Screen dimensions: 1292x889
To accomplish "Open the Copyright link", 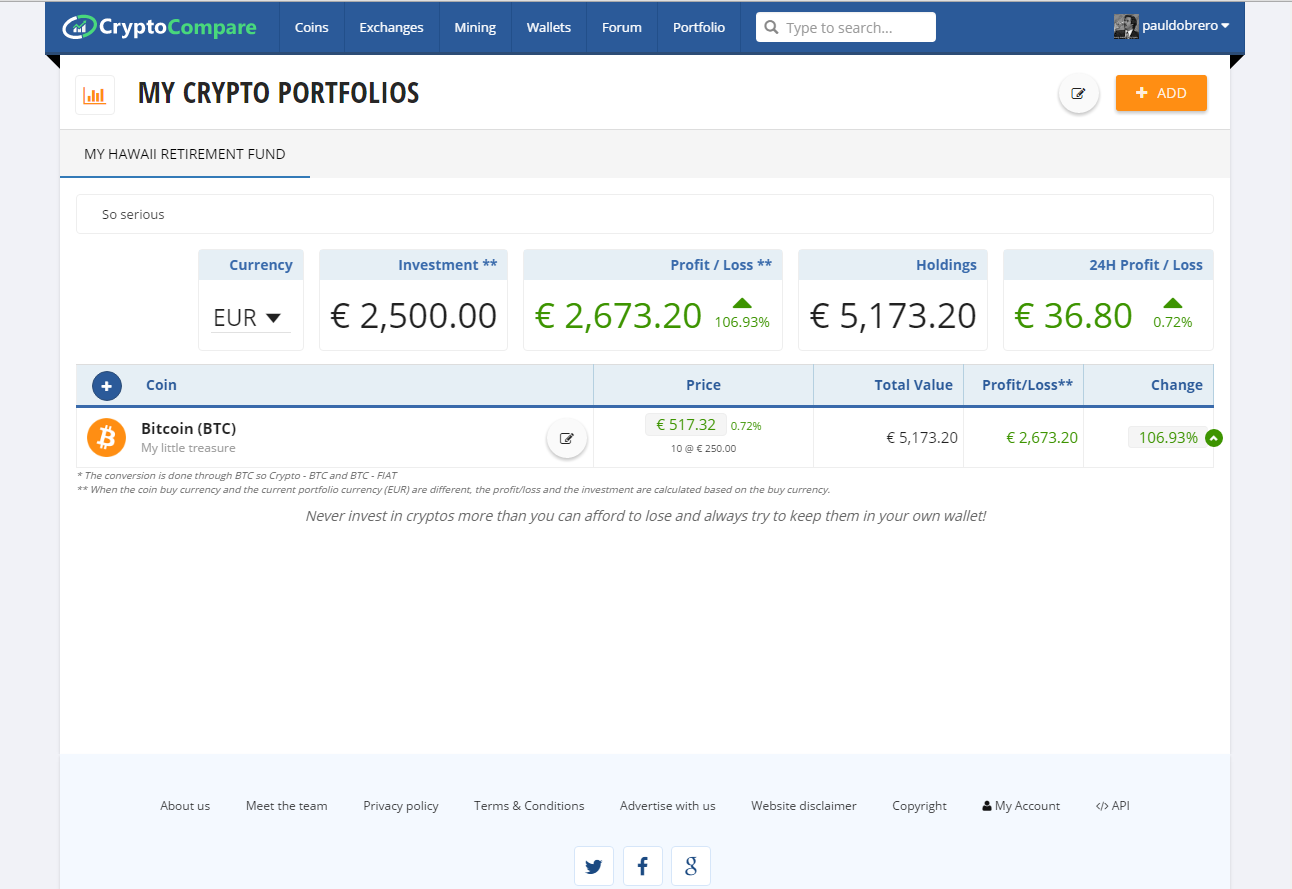I will click(x=920, y=806).
